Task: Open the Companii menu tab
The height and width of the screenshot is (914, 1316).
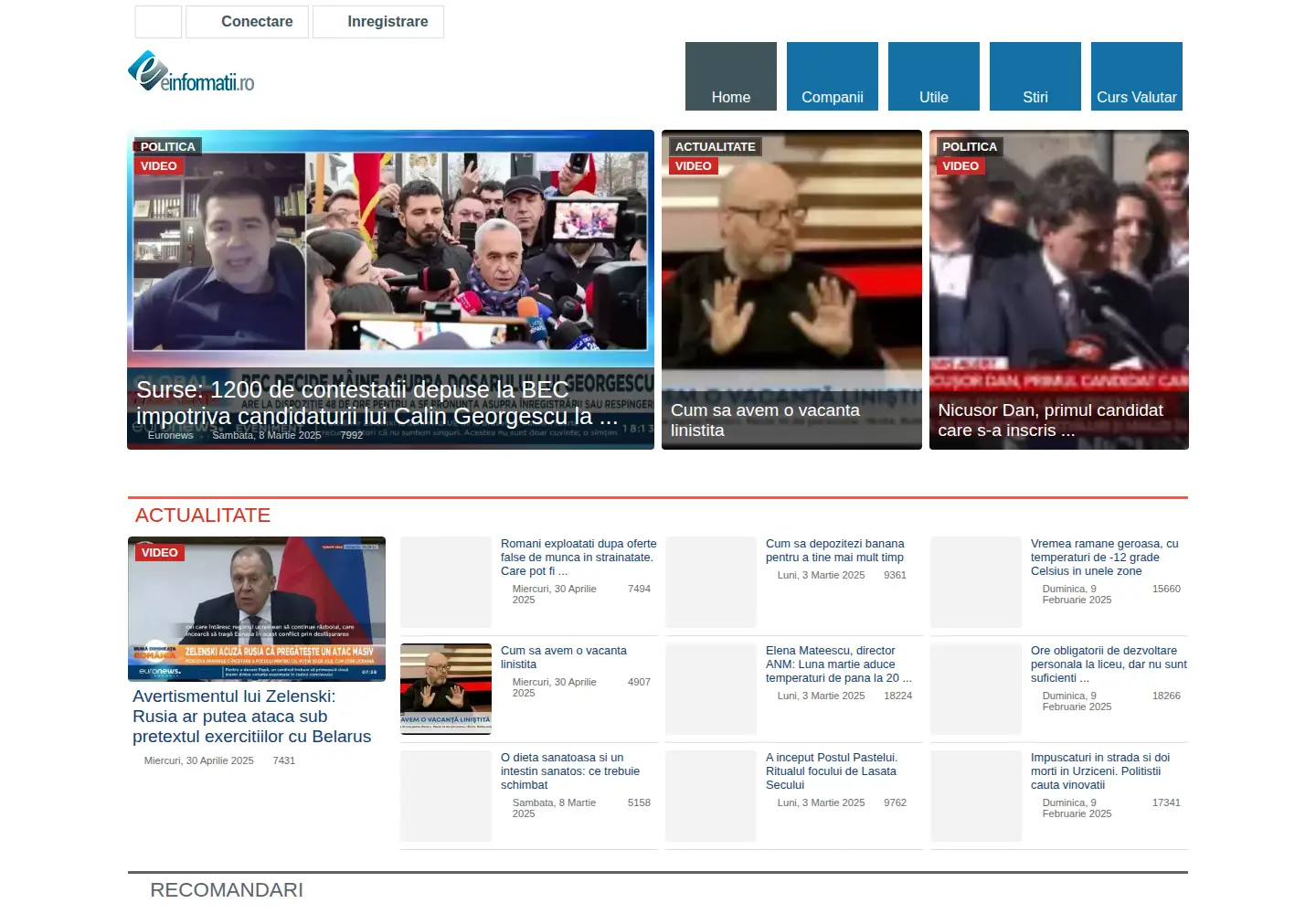Action: (x=833, y=77)
